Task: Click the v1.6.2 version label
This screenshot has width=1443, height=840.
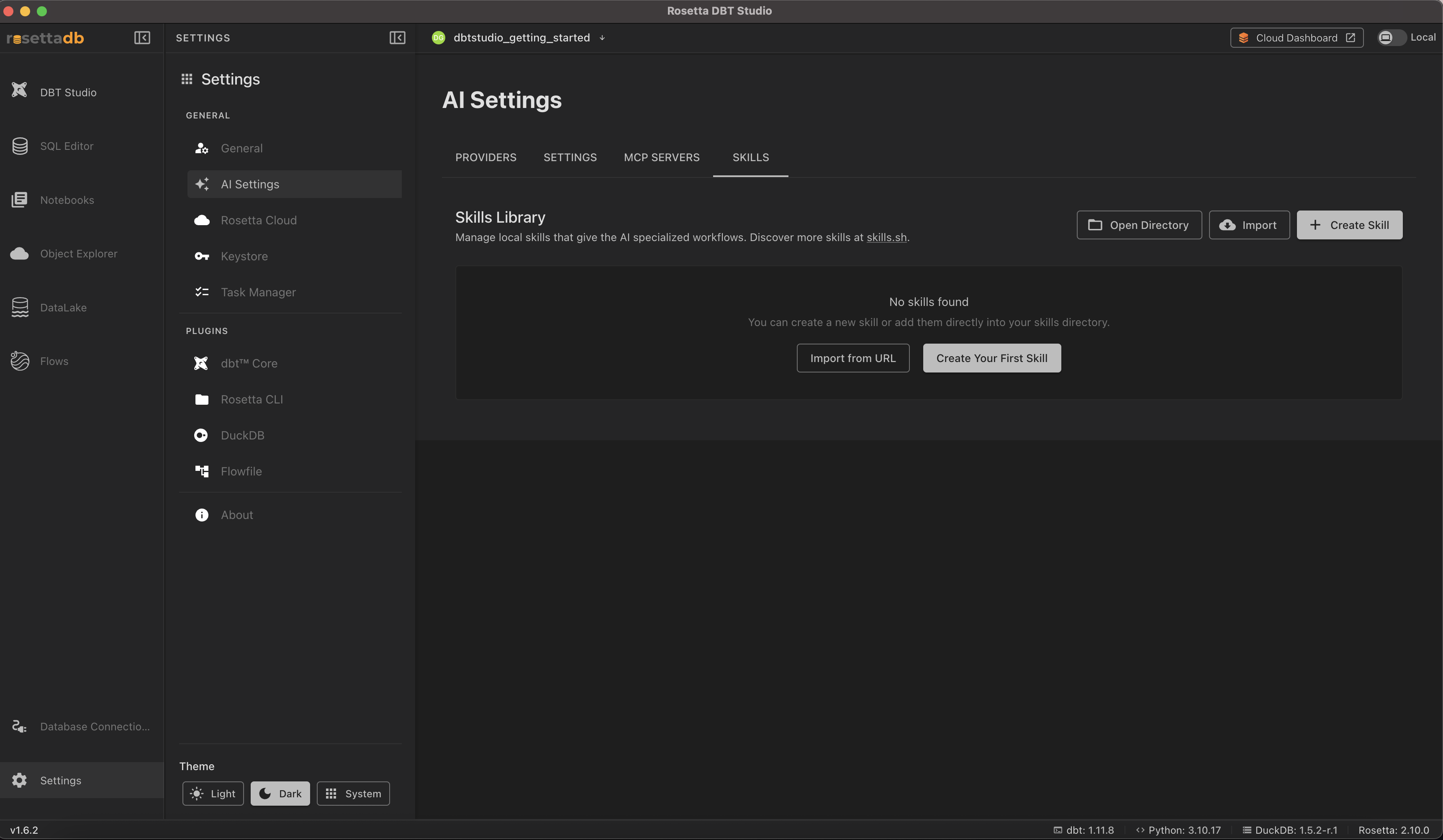Action: tap(24, 830)
